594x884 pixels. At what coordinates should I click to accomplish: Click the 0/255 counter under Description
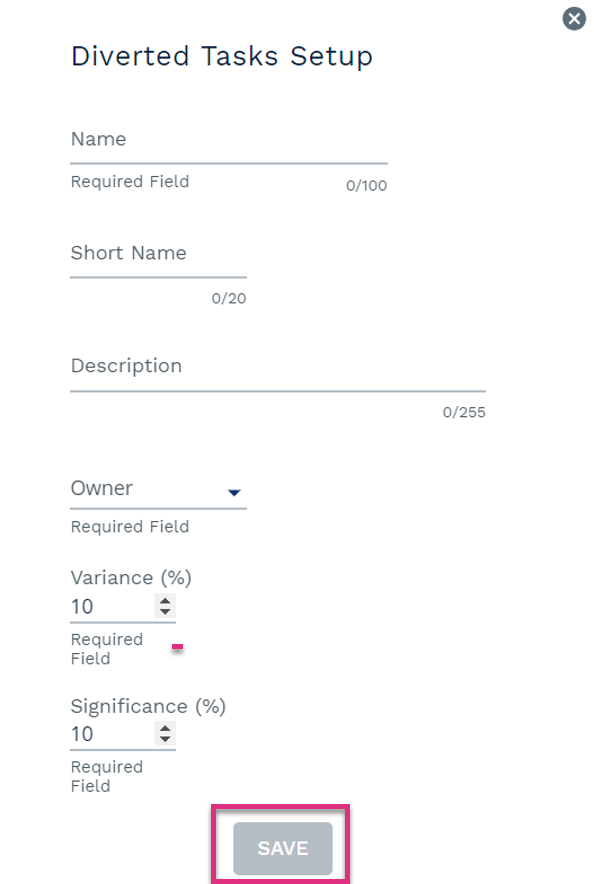tap(464, 412)
